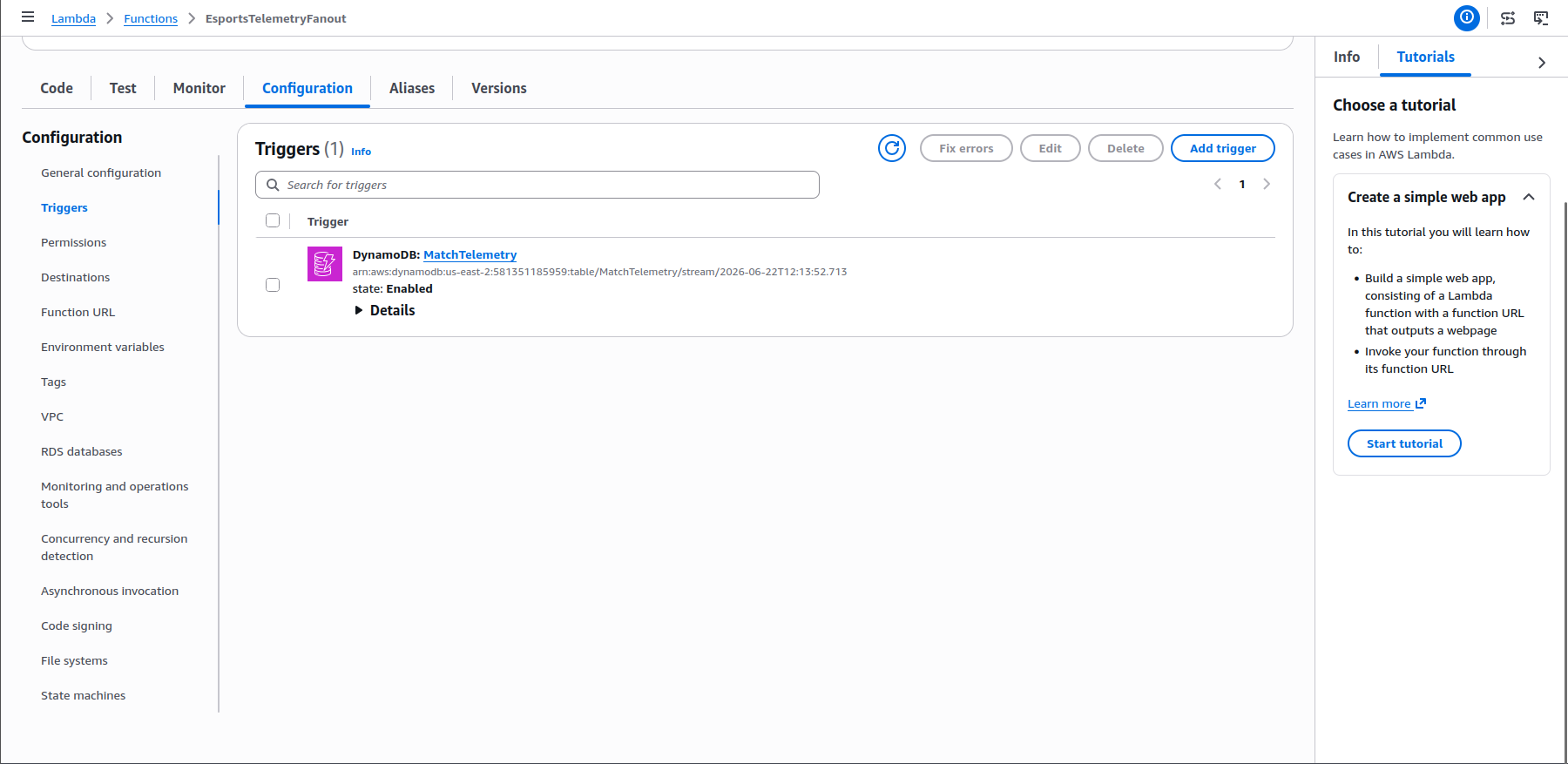Viewport: 1568px width, 764px height.
Task: Switch to the Info panel tab
Action: [1347, 57]
